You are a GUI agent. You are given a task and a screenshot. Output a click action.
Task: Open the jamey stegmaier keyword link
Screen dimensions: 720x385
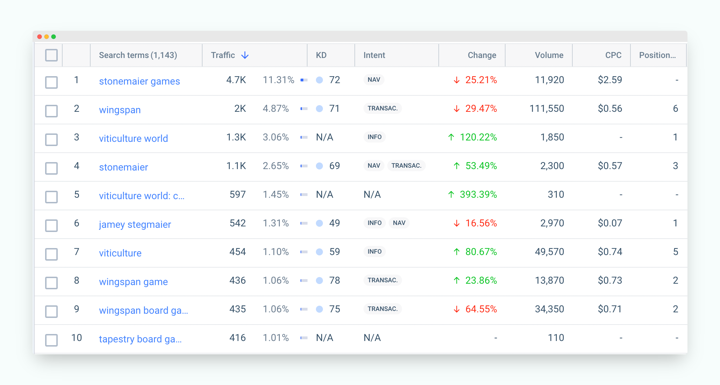click(135, 225)
